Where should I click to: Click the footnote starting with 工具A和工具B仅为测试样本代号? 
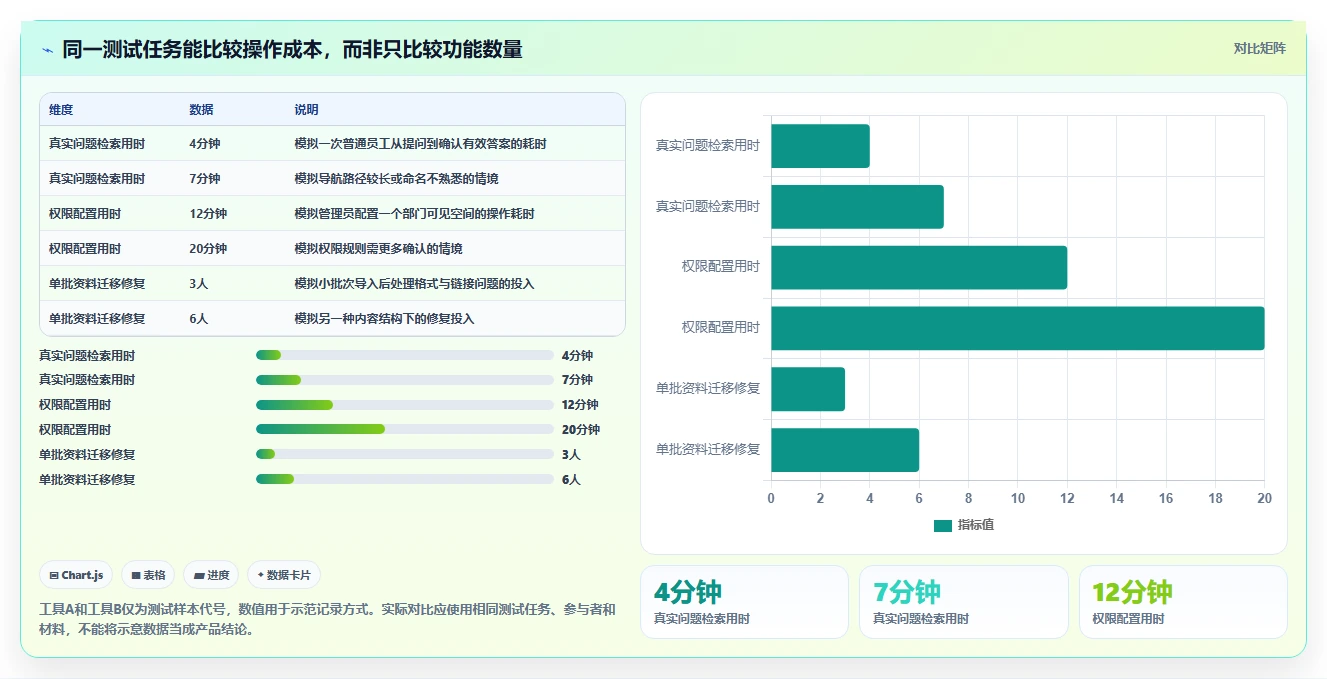pos(327,619)
